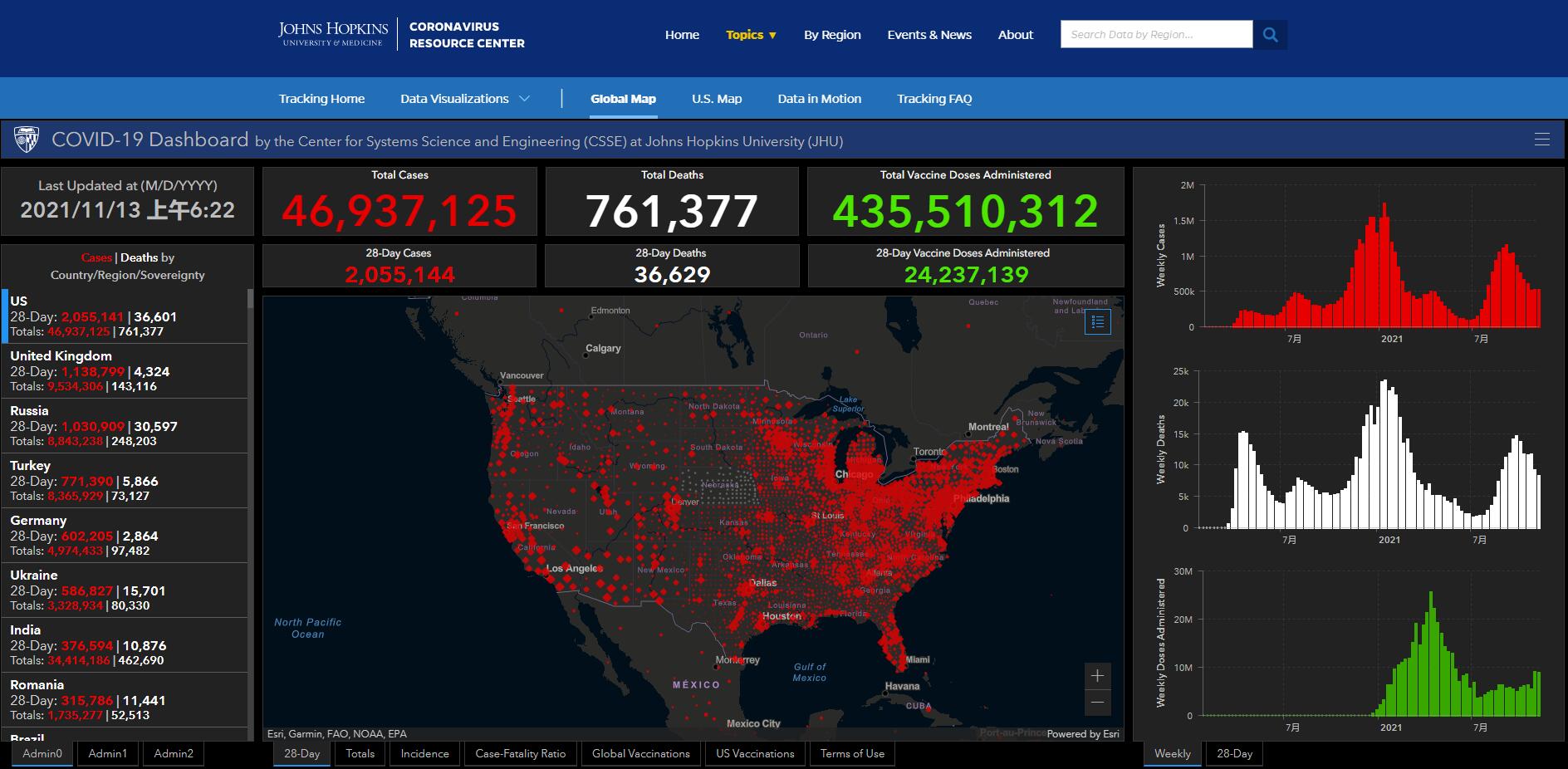
Task: Open the About page
Action: (x=1016, y=35)
